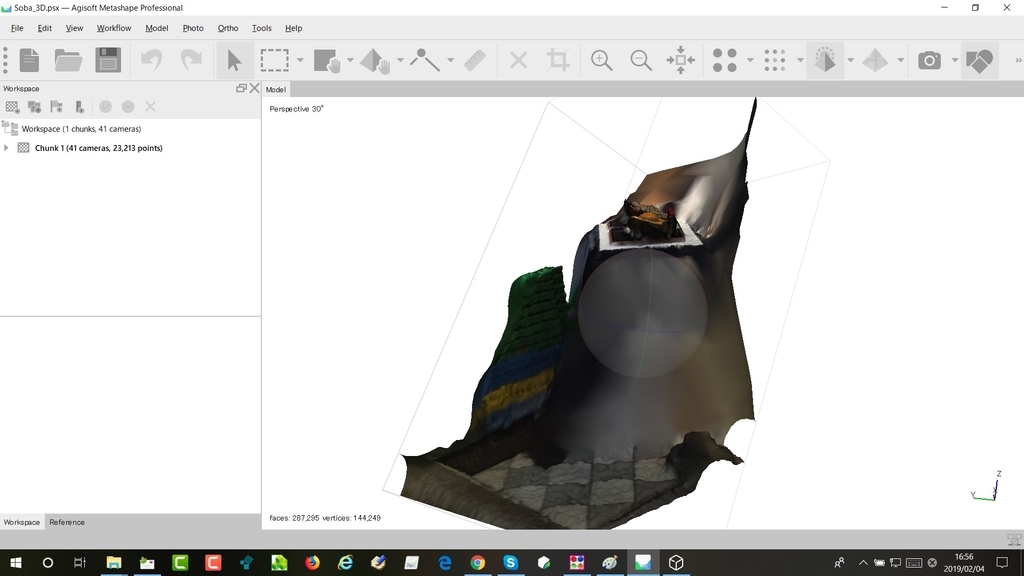The height and width of the screenshot is (576, 1024).
Task: Toggle the textured Model view mode
Action: (825, 60)
